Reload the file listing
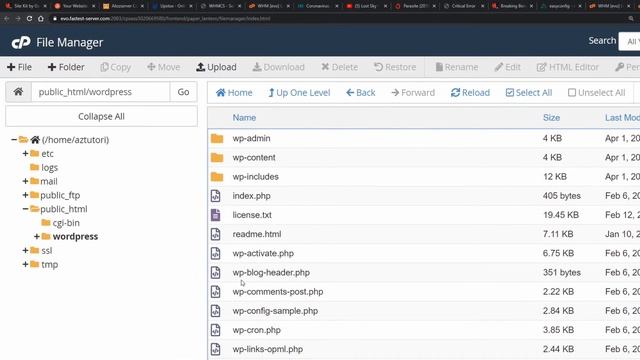 click(470, 93)
